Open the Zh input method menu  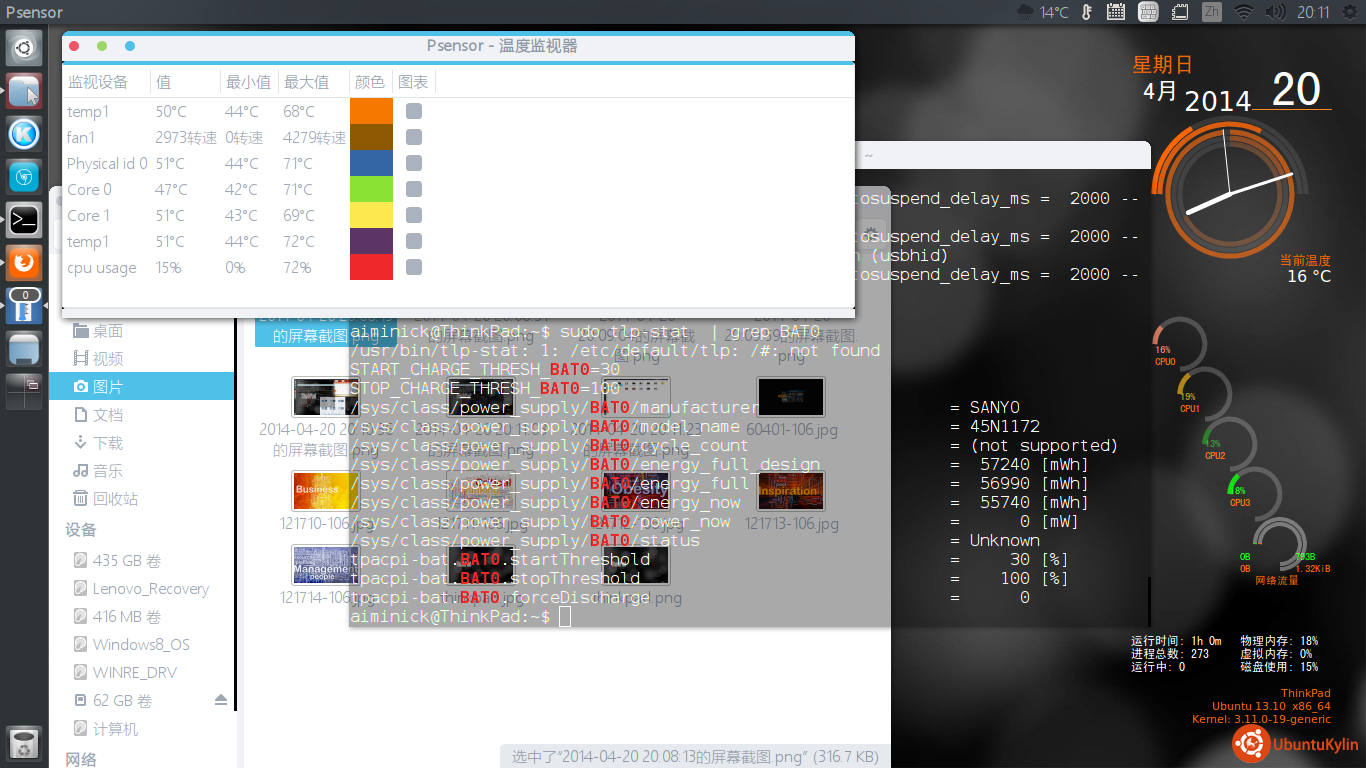[1211, 12]
